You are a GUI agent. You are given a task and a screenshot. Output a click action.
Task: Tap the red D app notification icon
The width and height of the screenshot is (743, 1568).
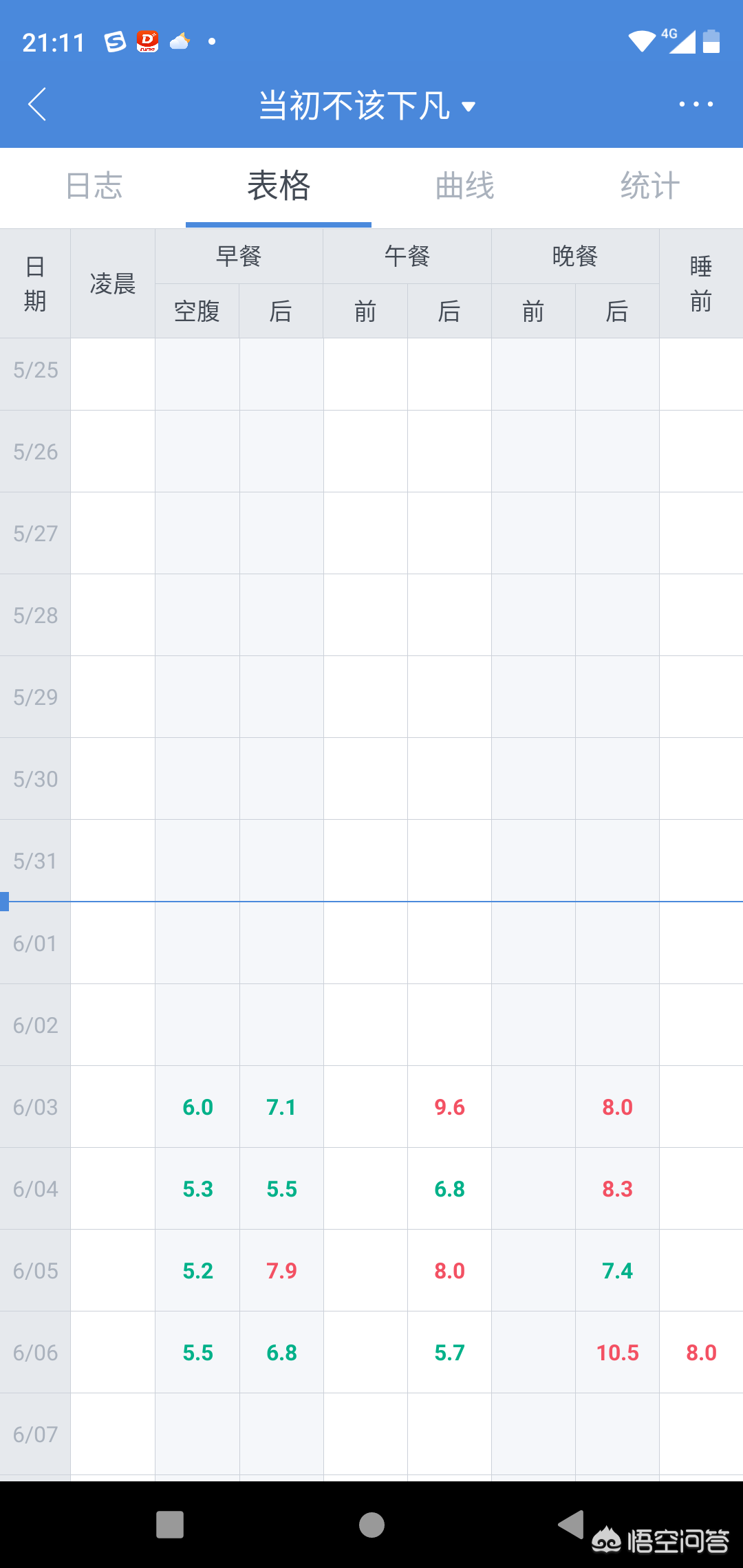click(147, 42)
